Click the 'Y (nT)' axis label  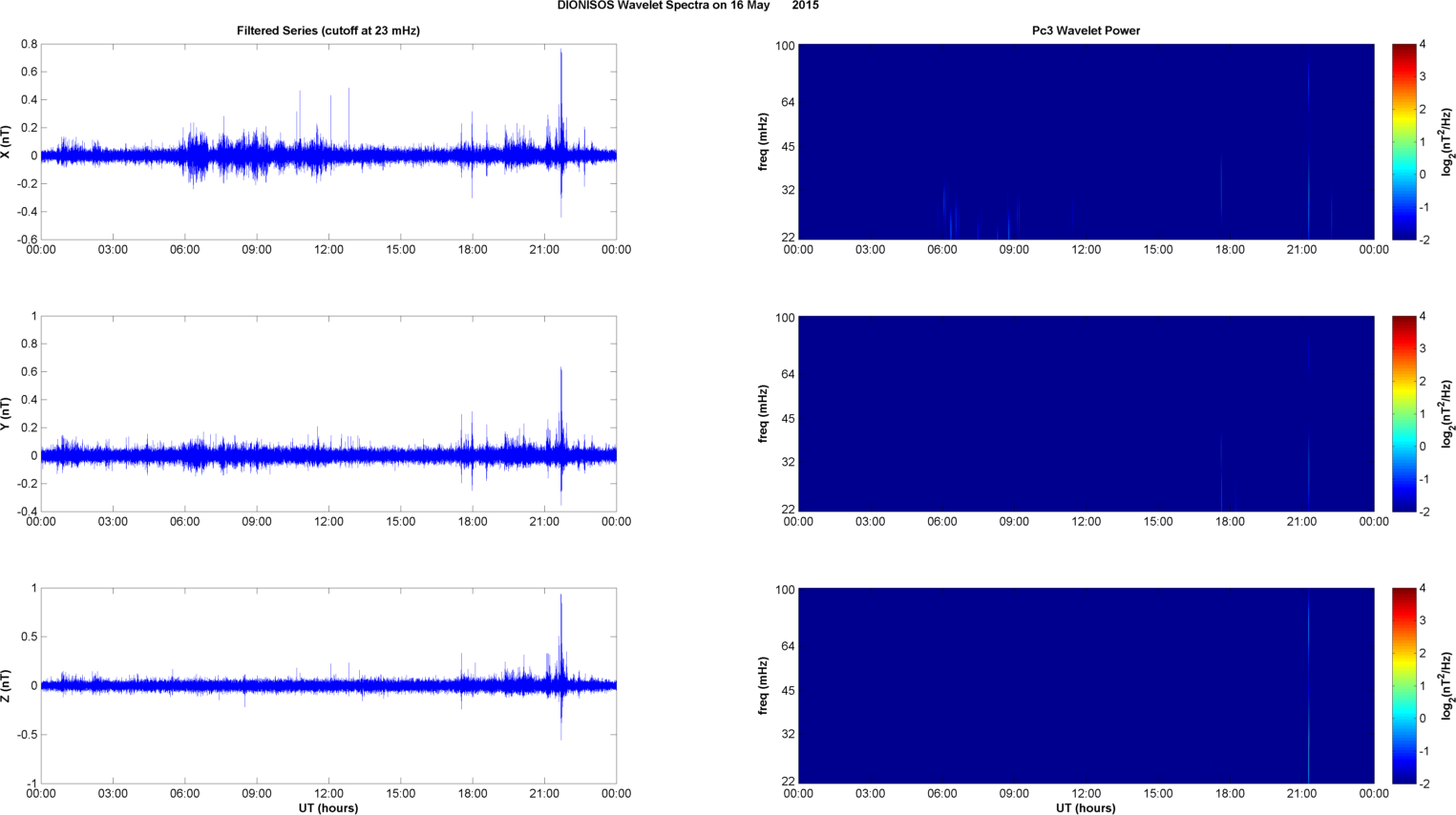(6, 414)
